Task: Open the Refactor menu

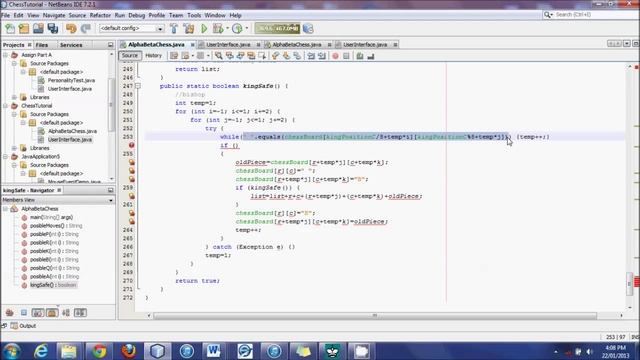Action: [100, 15]
